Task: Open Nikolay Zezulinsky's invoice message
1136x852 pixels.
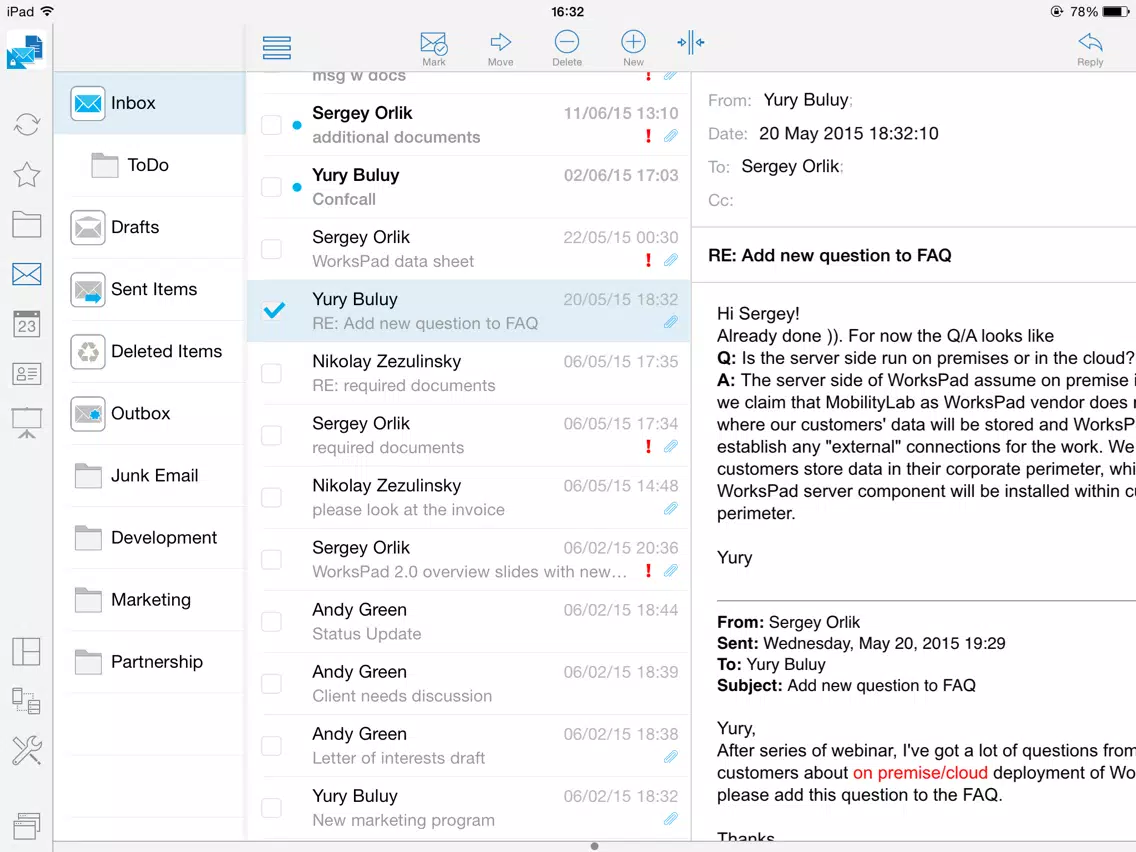Action: pos(469,497)
